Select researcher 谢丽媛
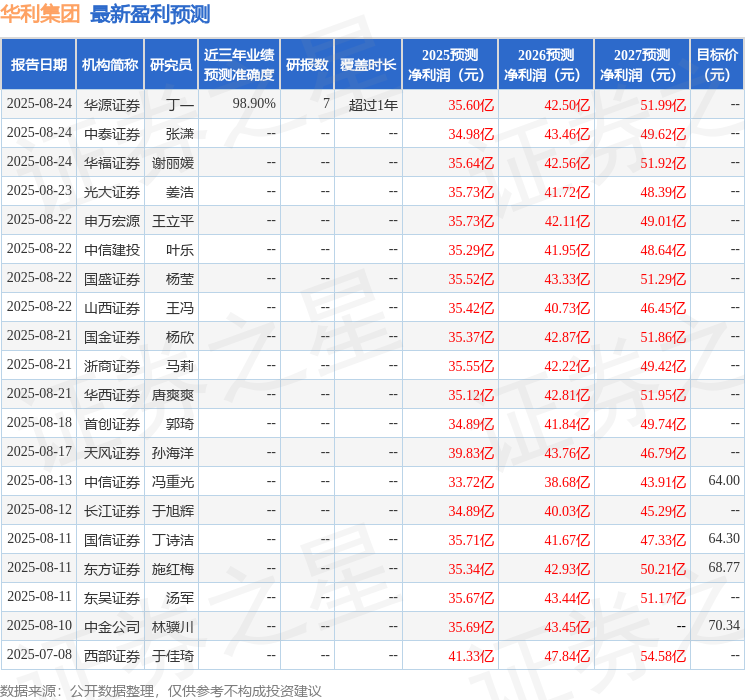 tap(173, 163)
